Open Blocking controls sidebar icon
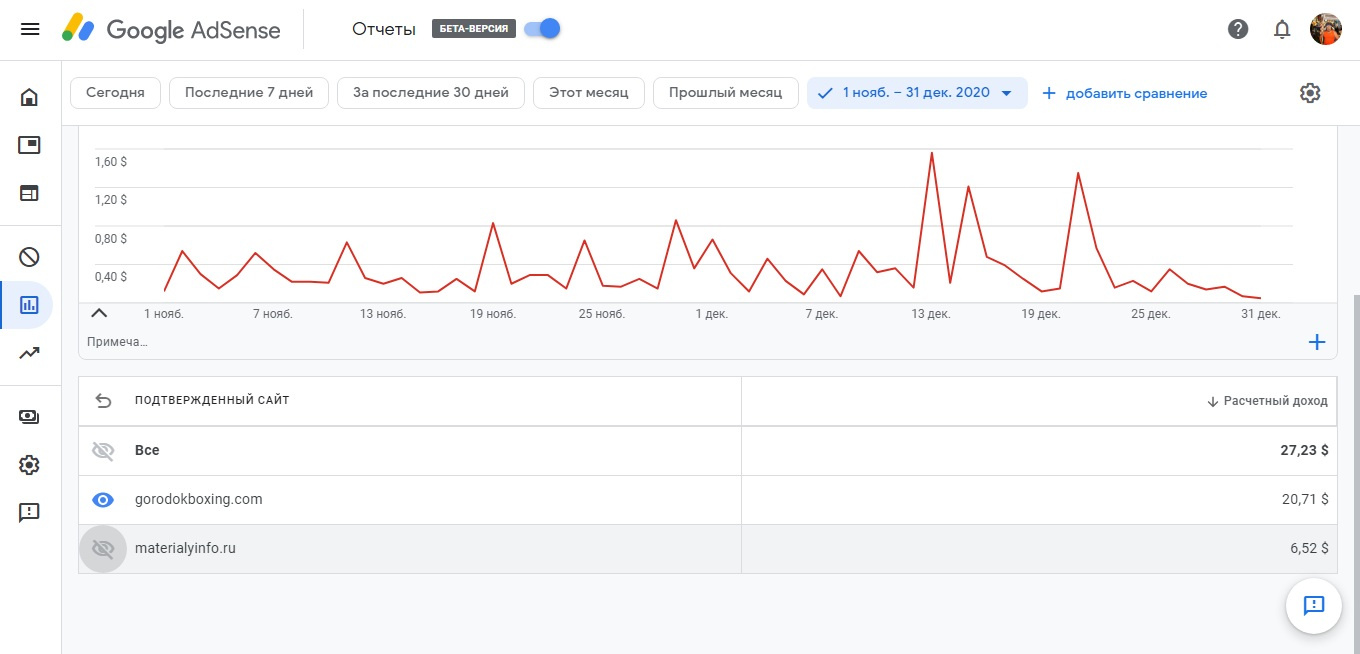The width and height of the screenshot is (1360, 654). [x=29, y=257]
